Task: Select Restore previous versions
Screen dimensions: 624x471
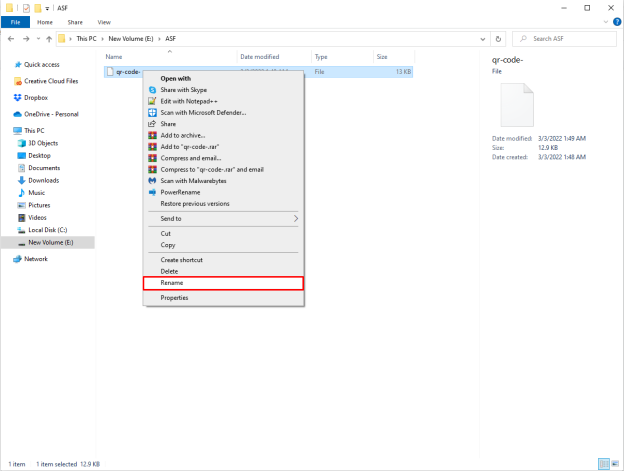Action: click(223, 204)
